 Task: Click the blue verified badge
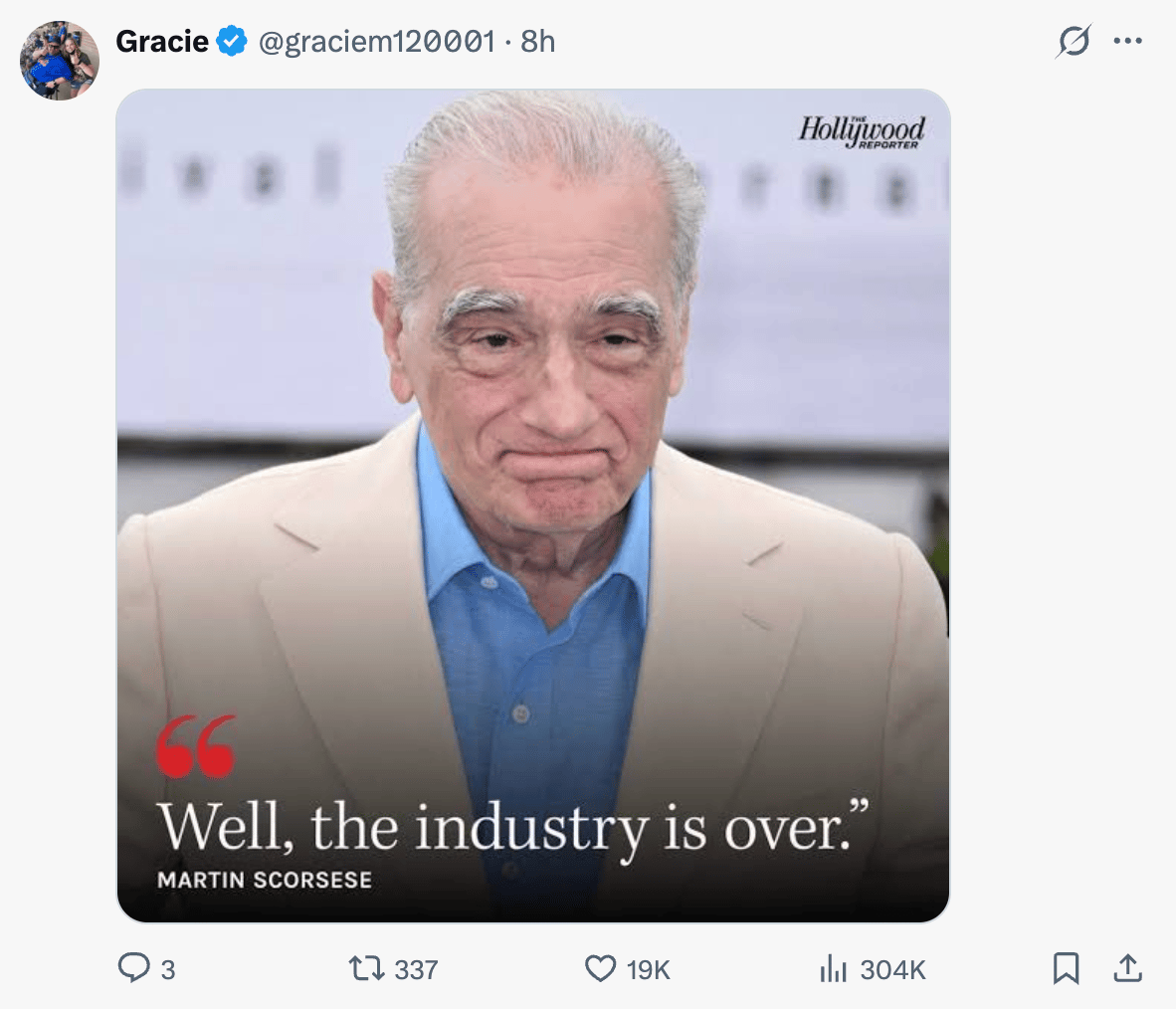coord(232,41)
